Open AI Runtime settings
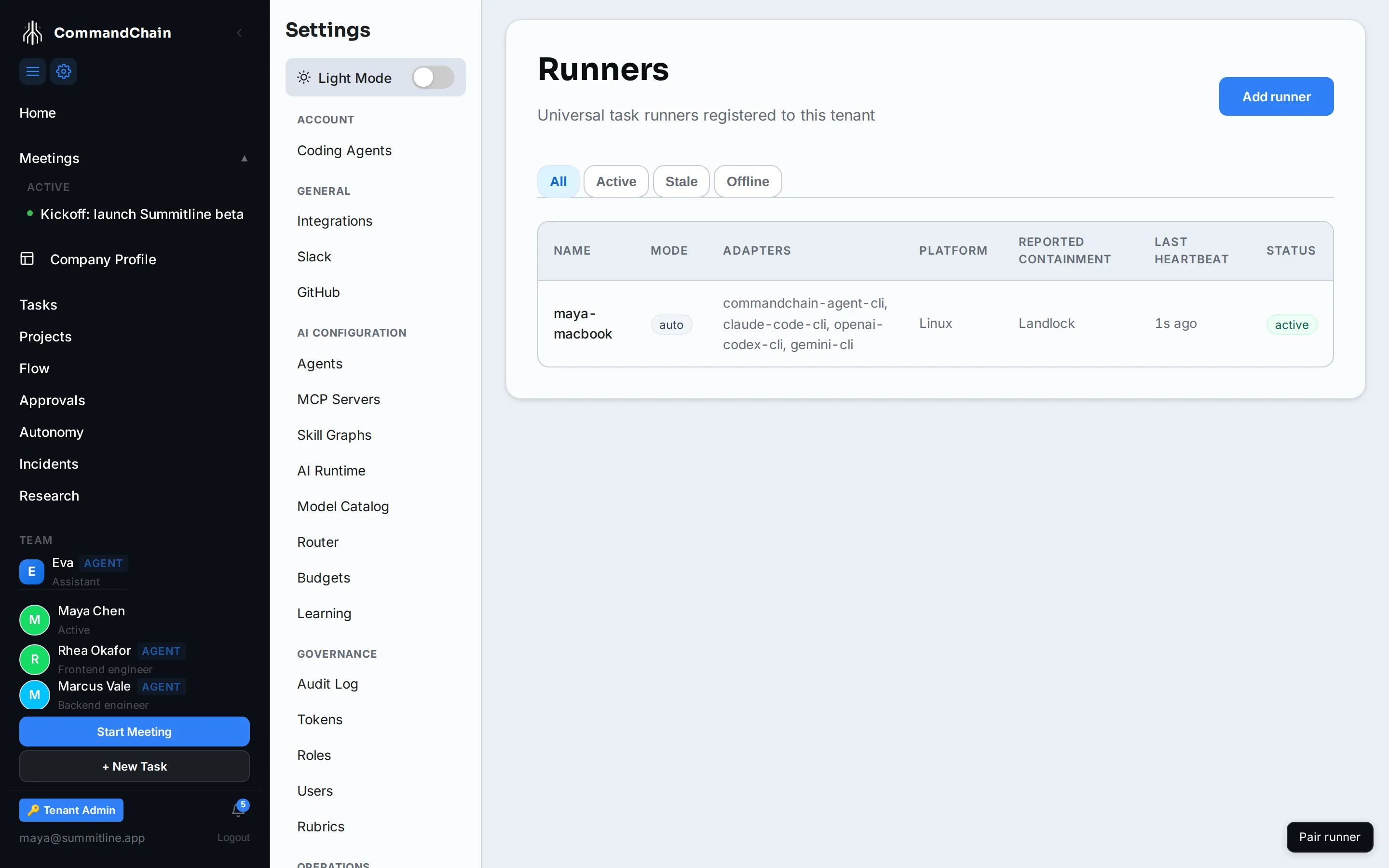The image size is (1389, 868). point(331,471)
